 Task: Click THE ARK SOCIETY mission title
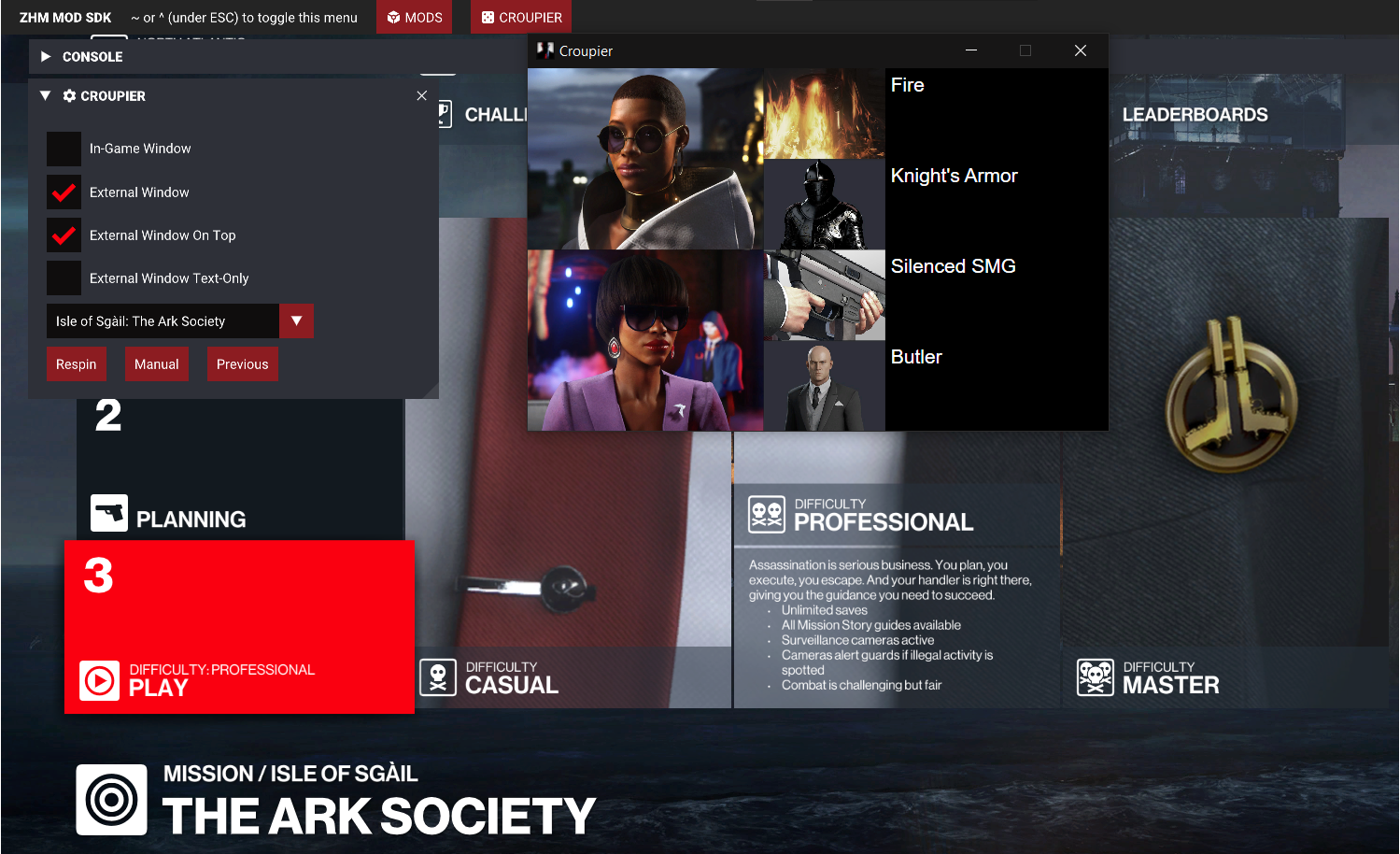379,816
